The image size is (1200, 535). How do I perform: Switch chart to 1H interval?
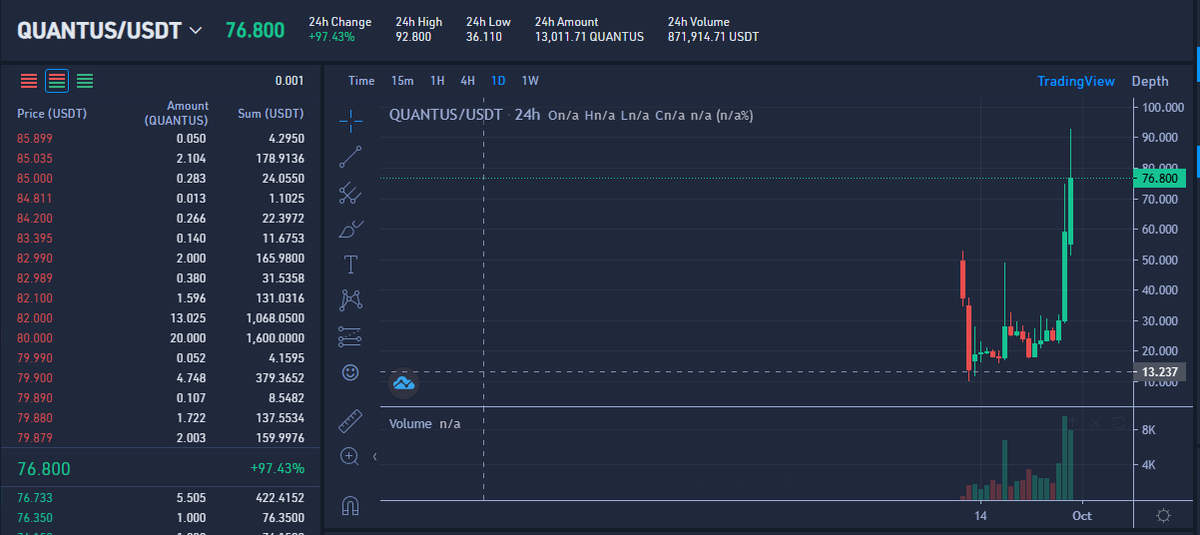(x=437, y=81)
